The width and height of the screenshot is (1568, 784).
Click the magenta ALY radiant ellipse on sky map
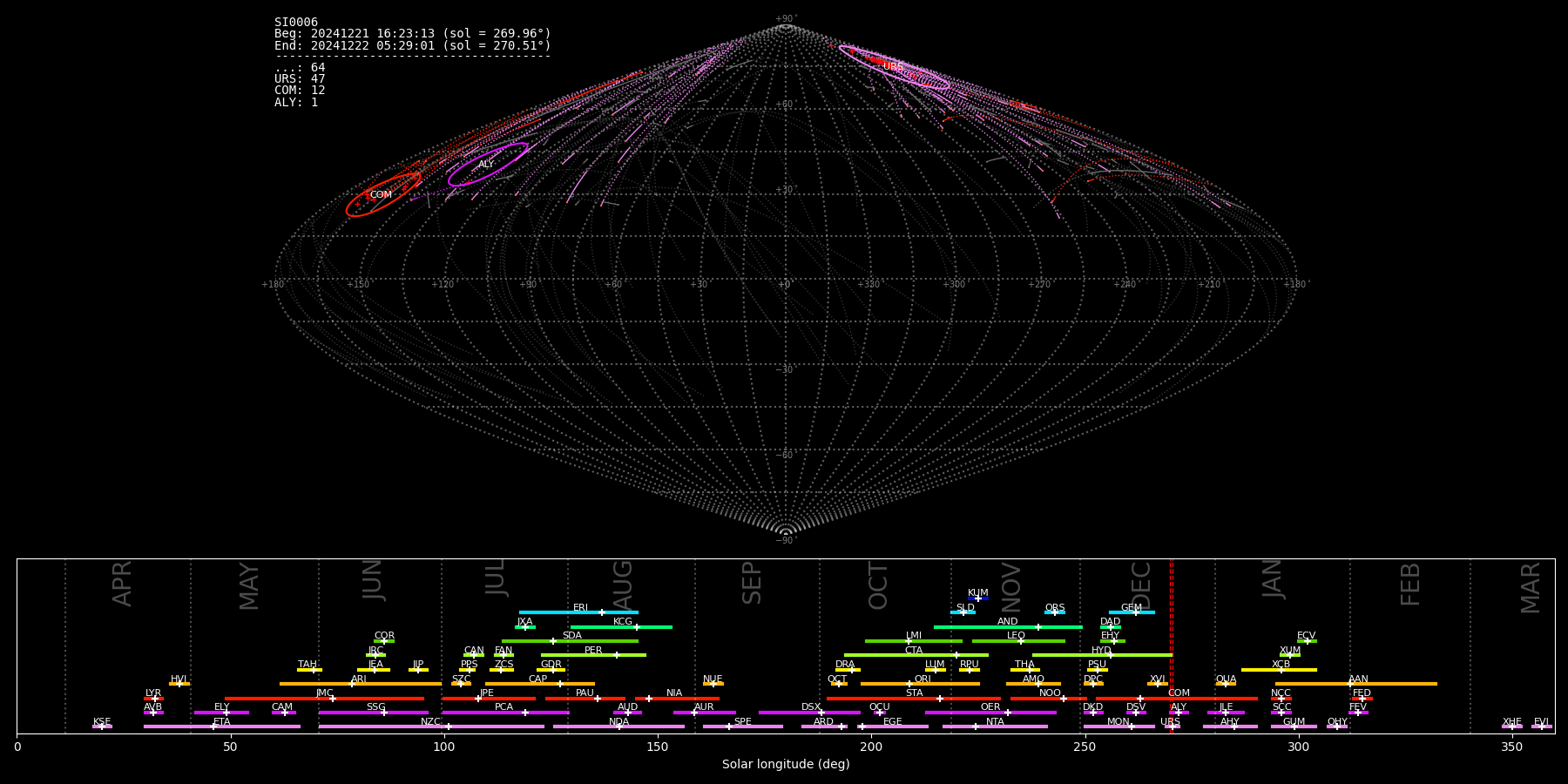488,165
